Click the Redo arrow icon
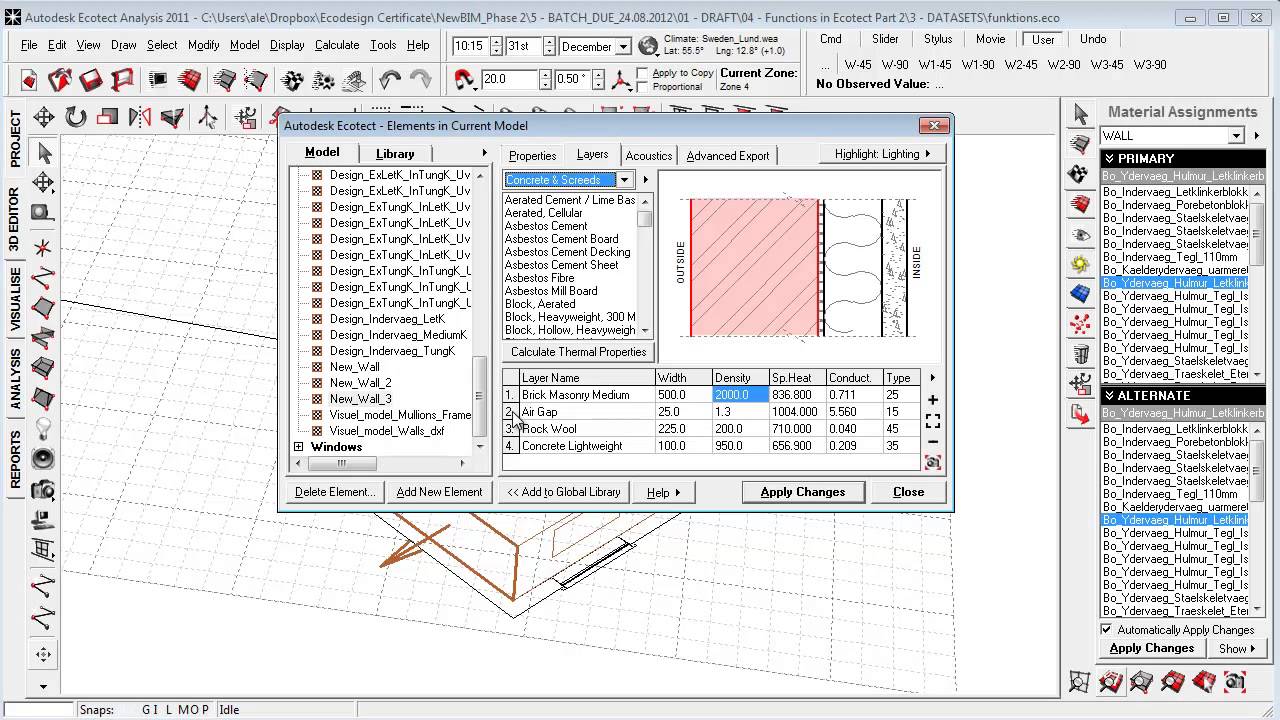Screen dimensions: 1280x720 click(421, 80)
